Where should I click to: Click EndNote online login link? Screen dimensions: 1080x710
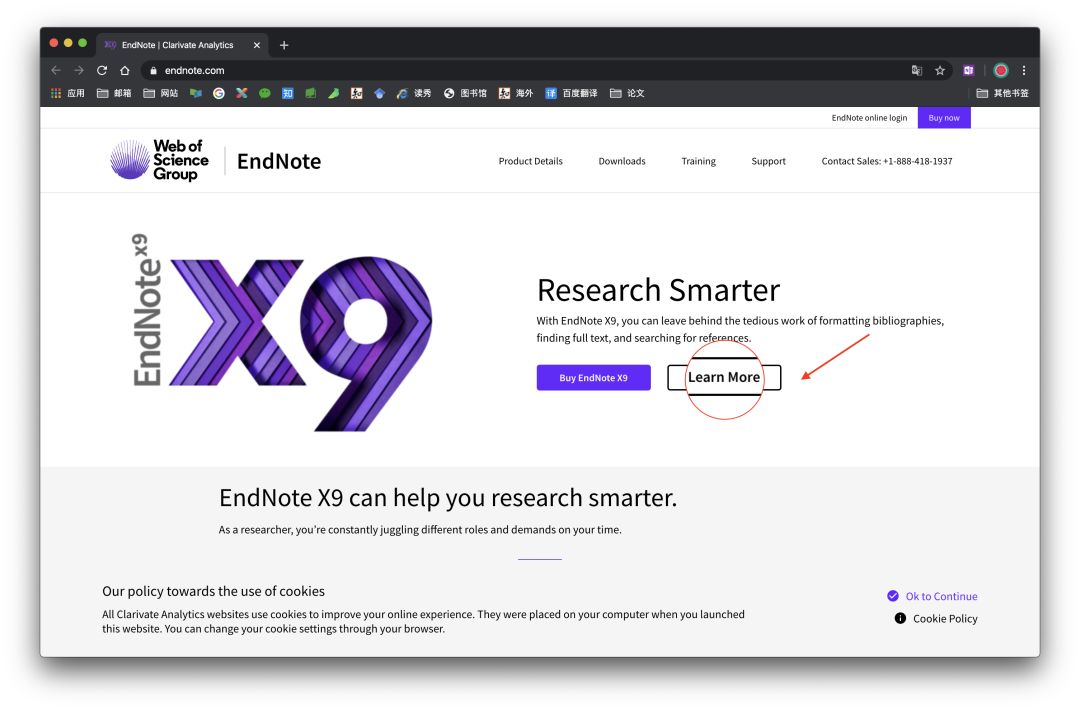click(x=869, y=118)
